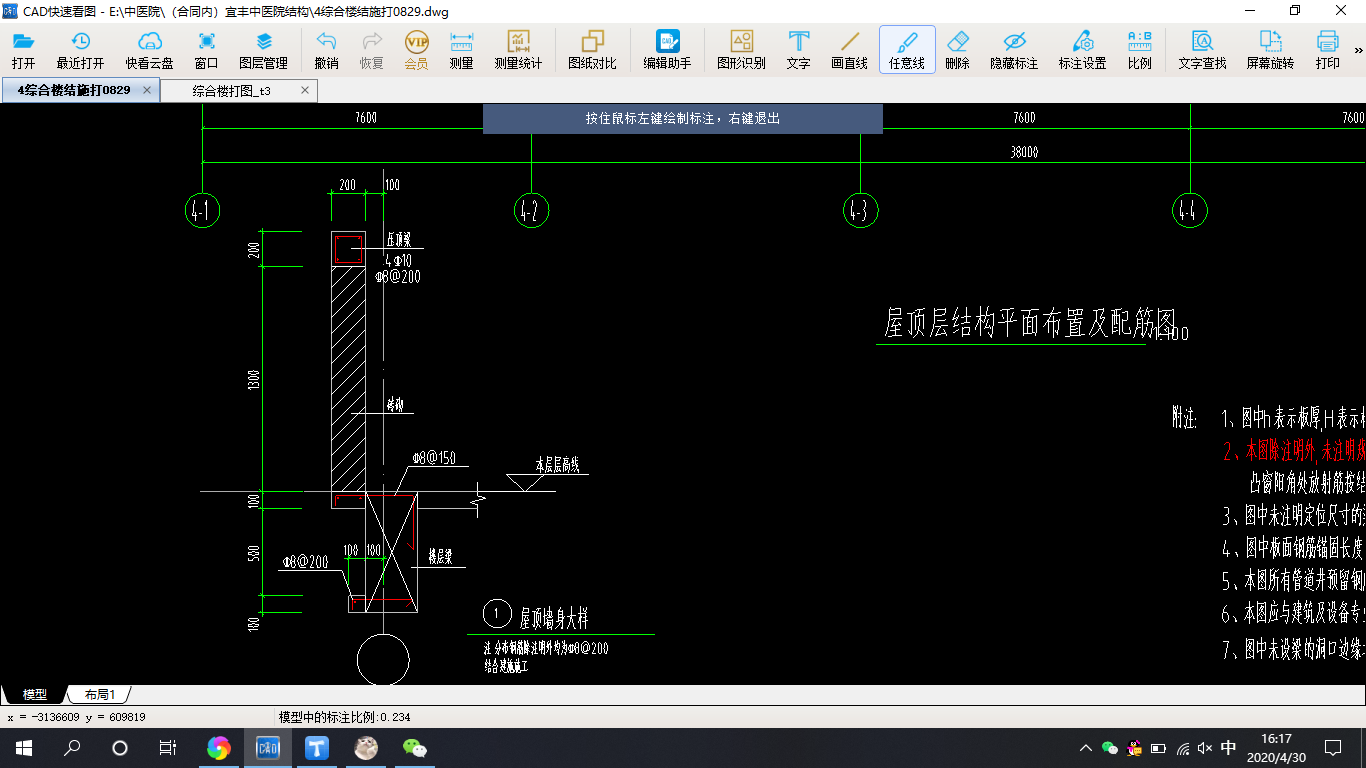
Task: Open the CAD快速看图 taskbar icon
Action: click(x=268, y=748)
